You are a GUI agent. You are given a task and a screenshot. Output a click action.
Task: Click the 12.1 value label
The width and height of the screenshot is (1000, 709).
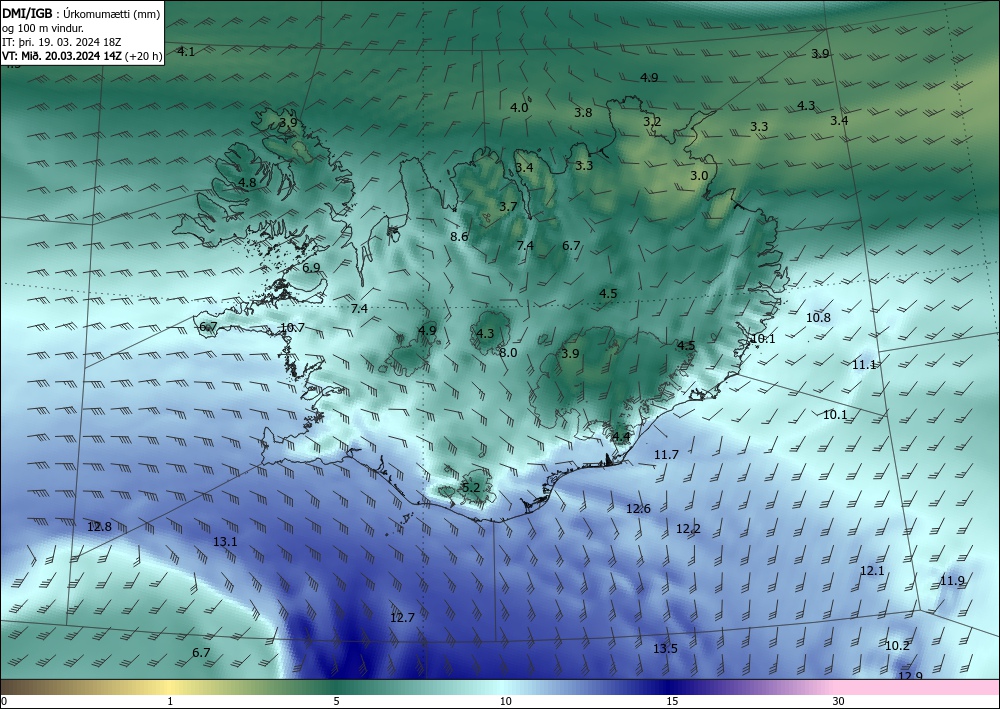click(x=872, y=571)
